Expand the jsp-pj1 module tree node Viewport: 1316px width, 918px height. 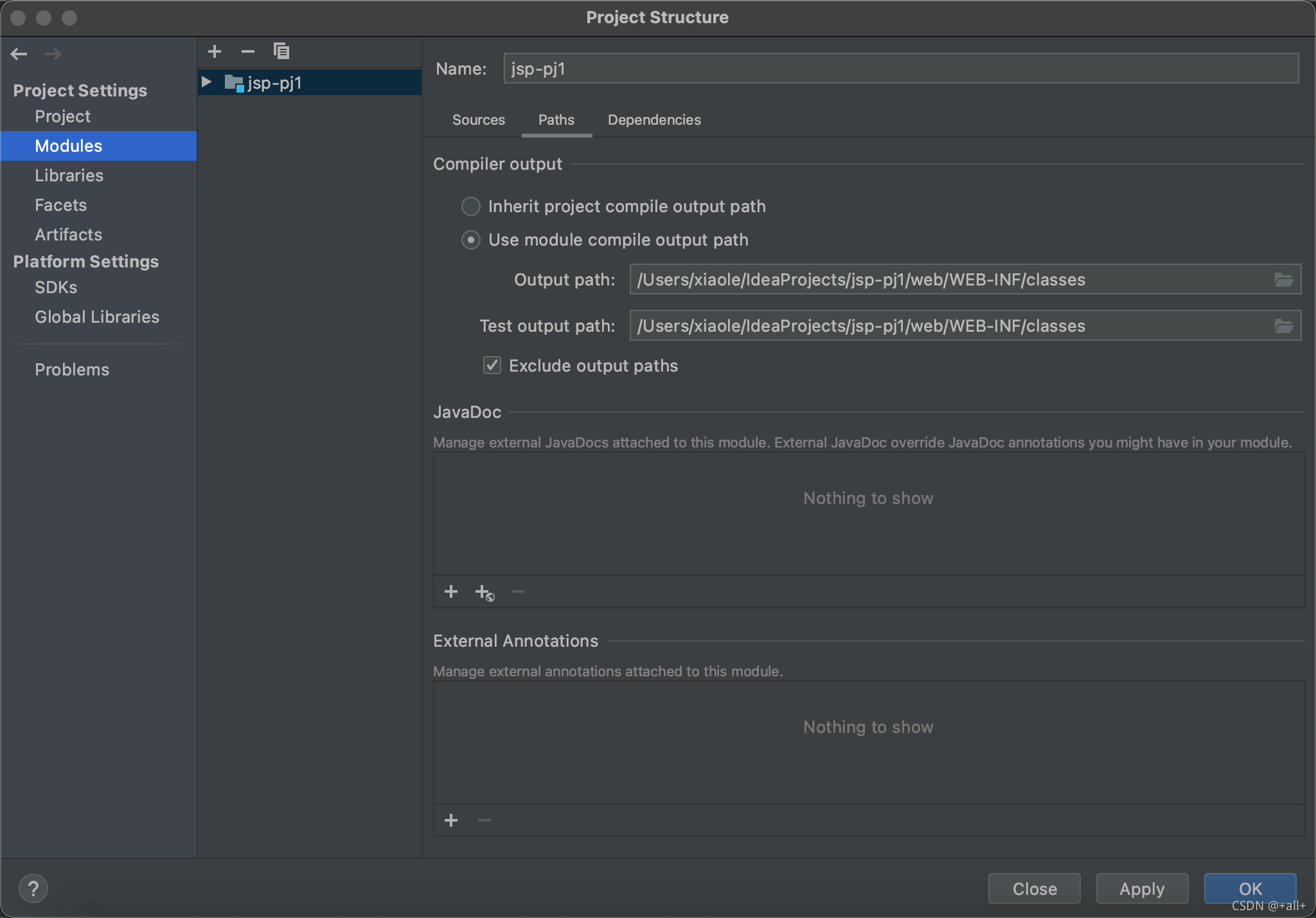point(207,82)
